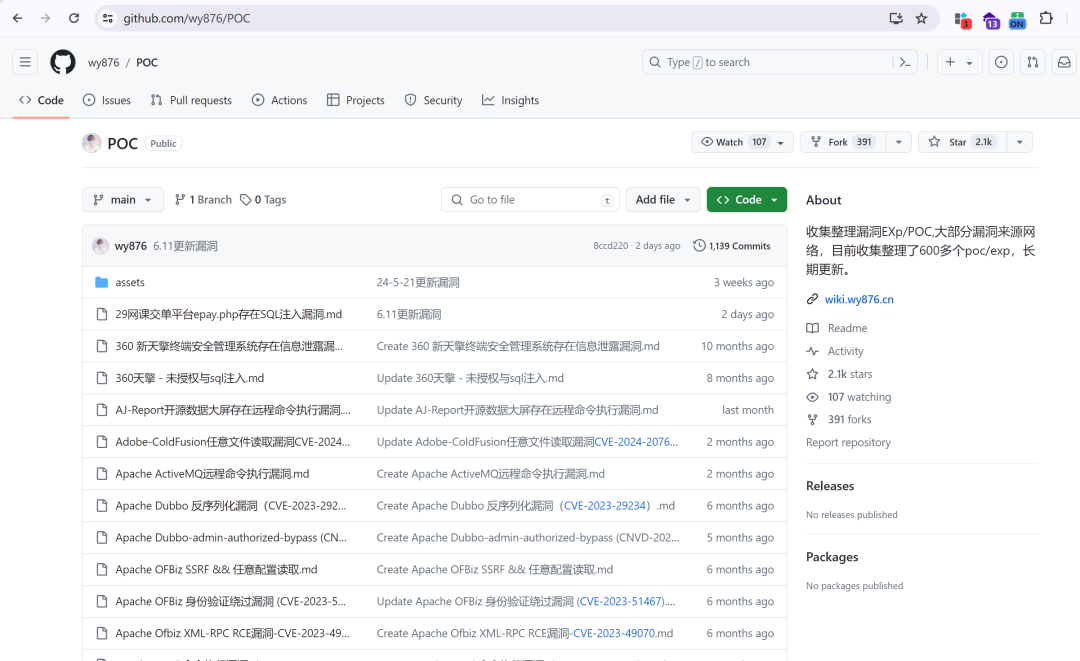Open Releases section heading

(830, 486)
